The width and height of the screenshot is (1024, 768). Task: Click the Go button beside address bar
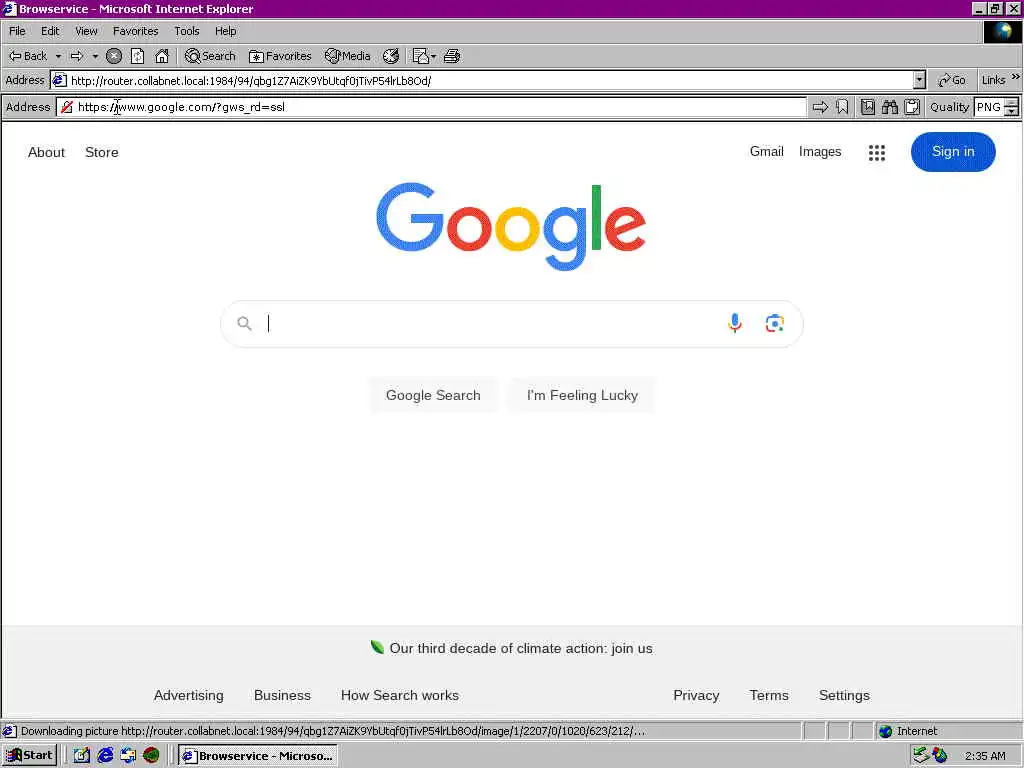click(x=952, y=80)
